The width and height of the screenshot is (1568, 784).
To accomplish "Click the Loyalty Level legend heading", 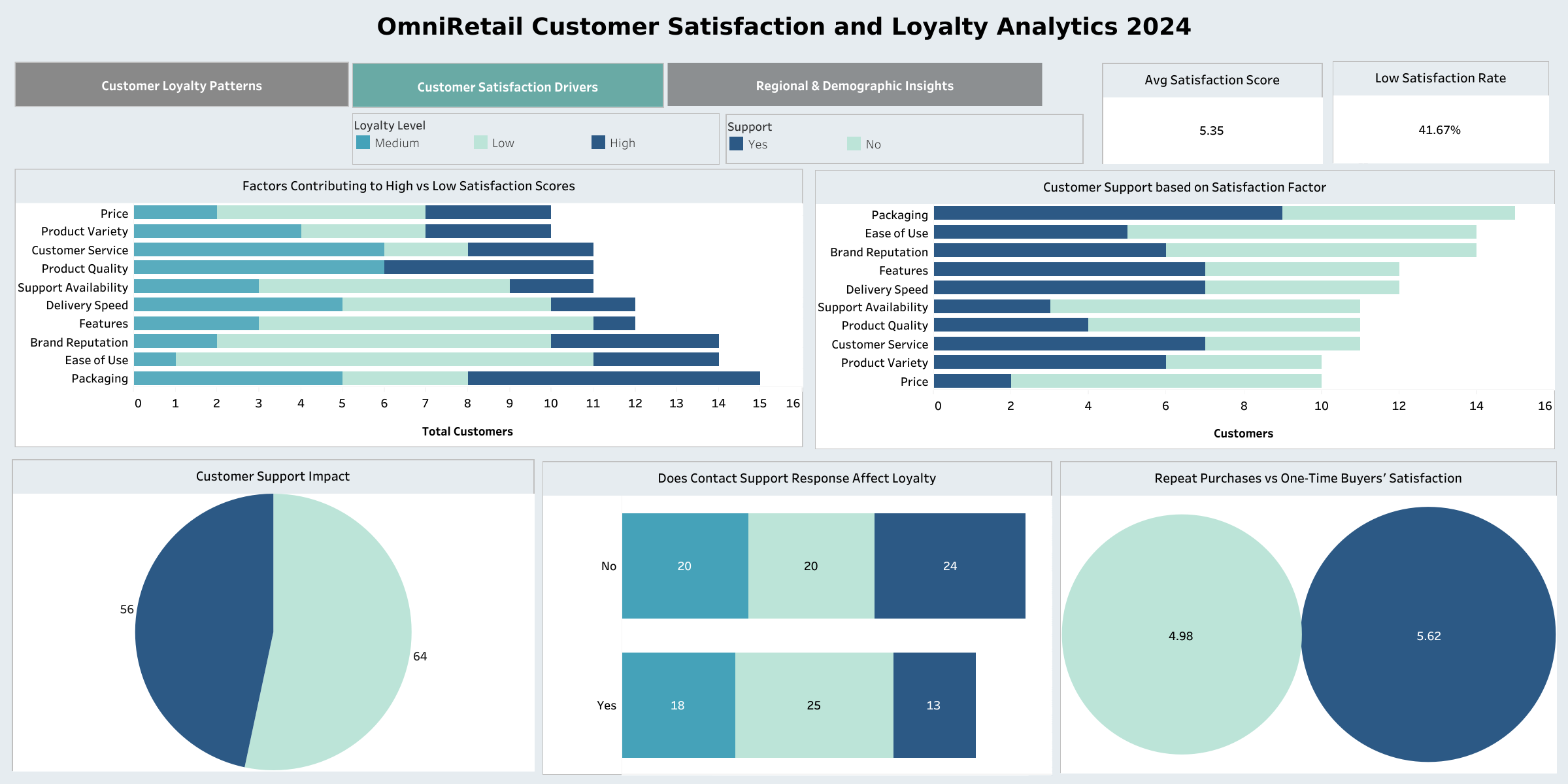I will coord(390,126).
